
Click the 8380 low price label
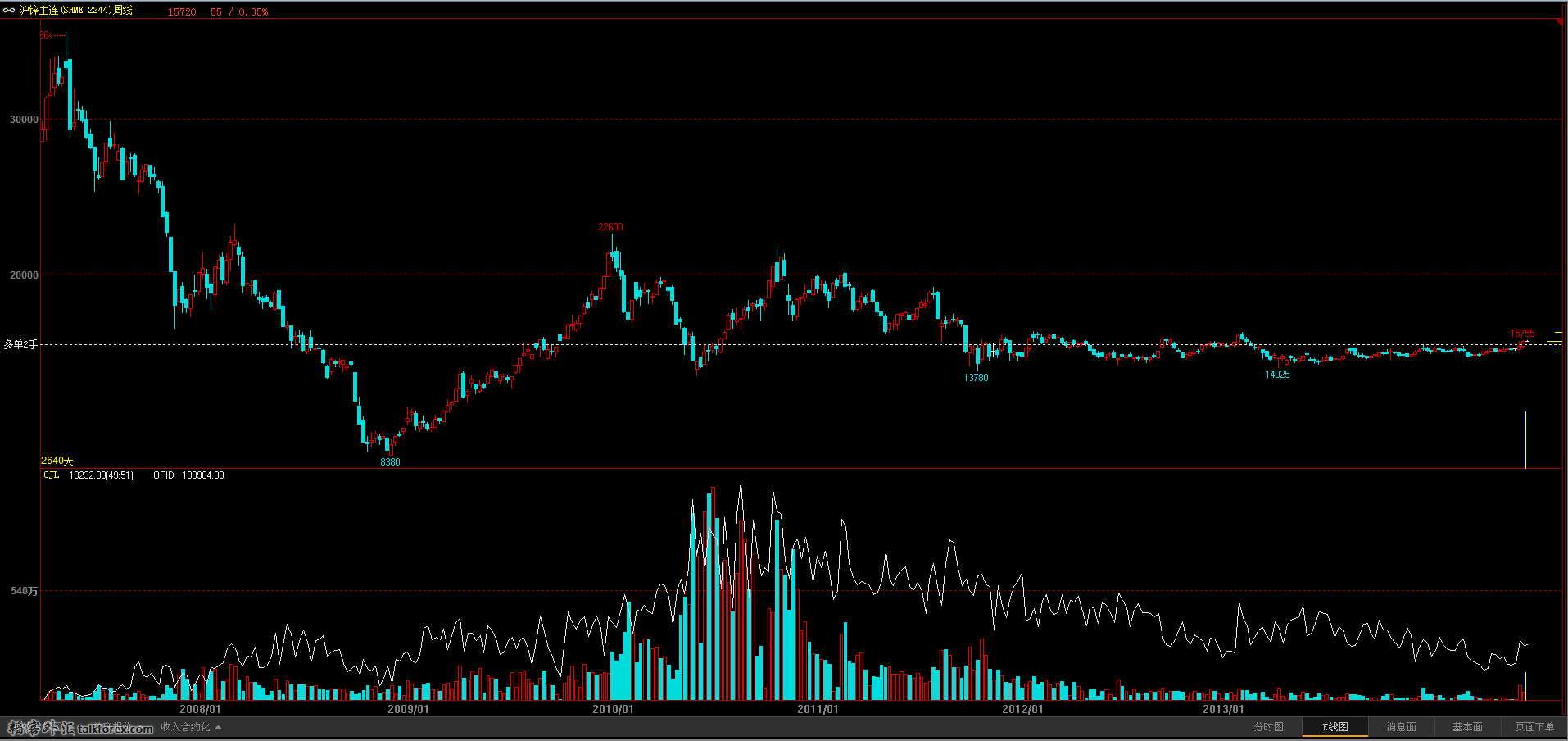390,462
